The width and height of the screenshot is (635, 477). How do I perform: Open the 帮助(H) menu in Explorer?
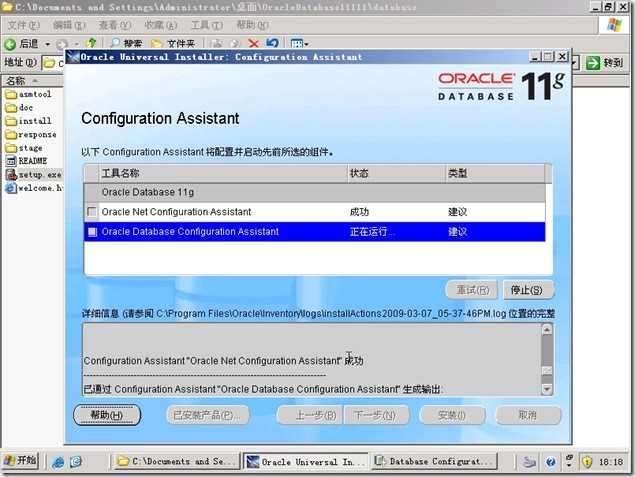point(252,26)
